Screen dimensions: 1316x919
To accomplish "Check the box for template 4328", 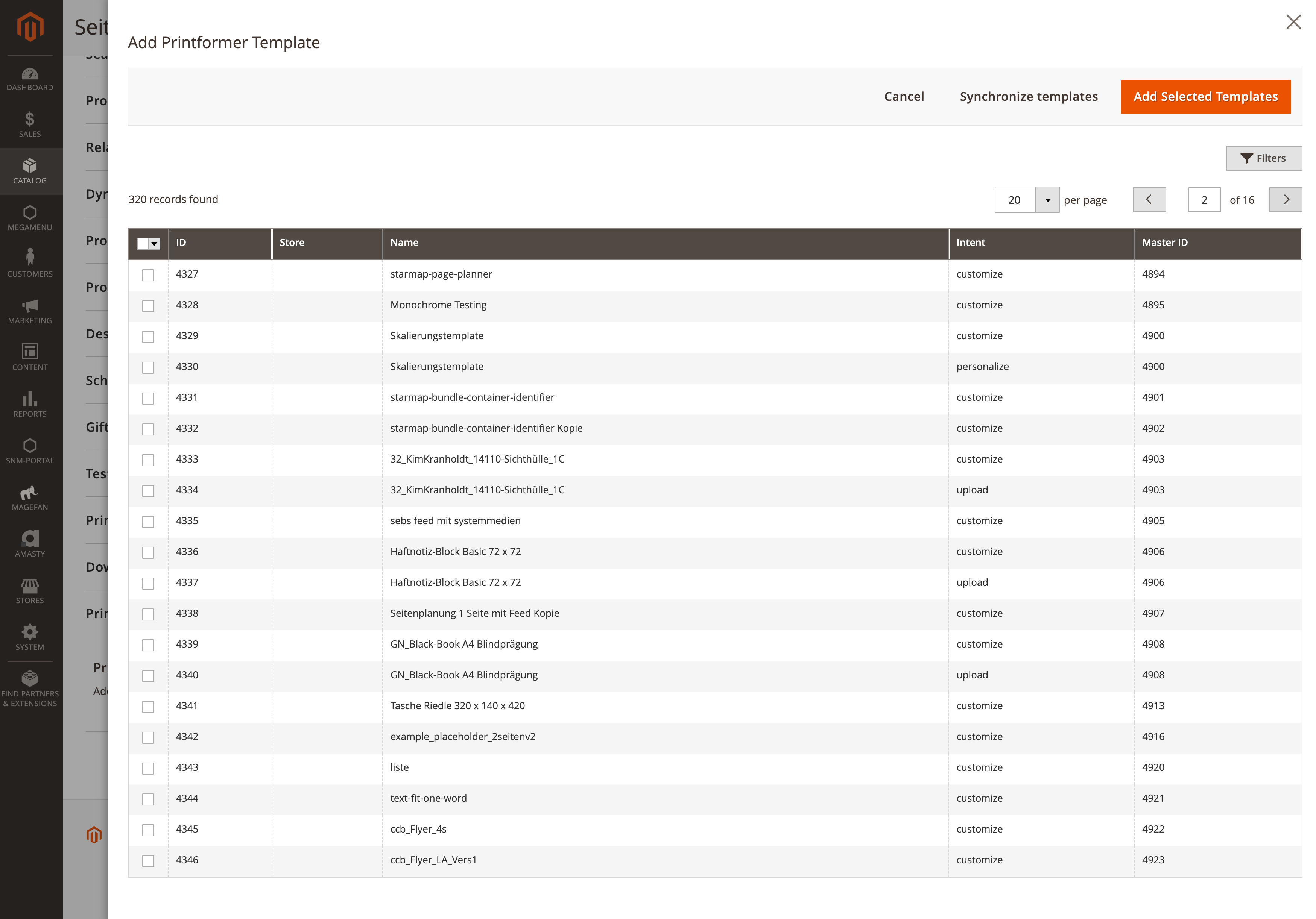I will [x=149, y=306].
